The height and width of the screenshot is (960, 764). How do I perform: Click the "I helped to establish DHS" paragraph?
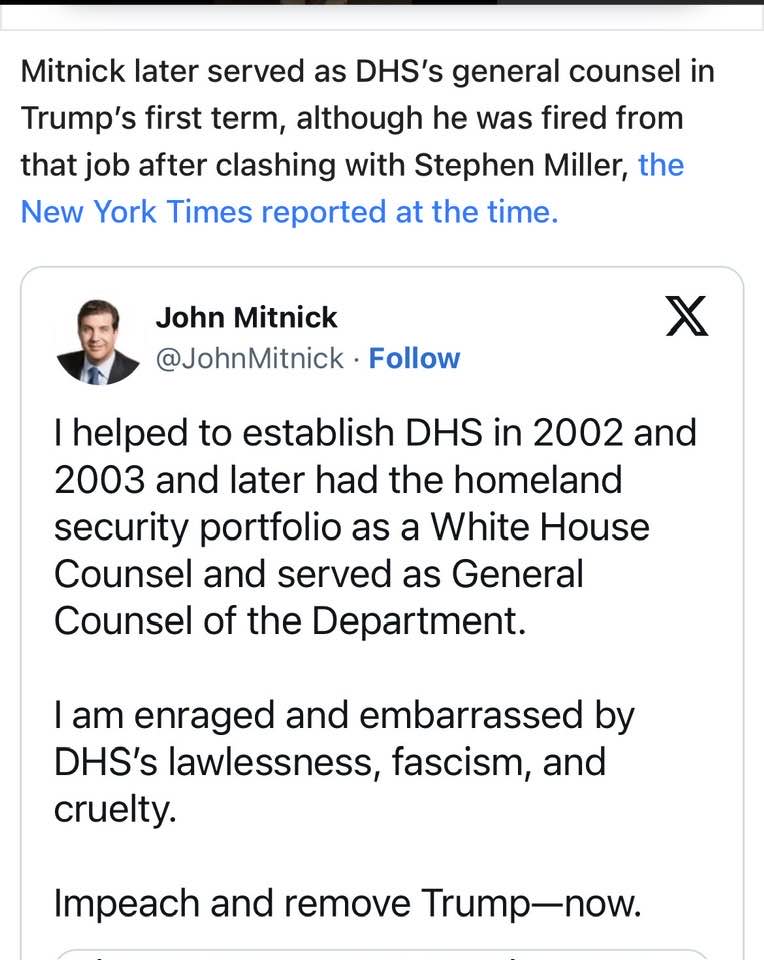375,526
